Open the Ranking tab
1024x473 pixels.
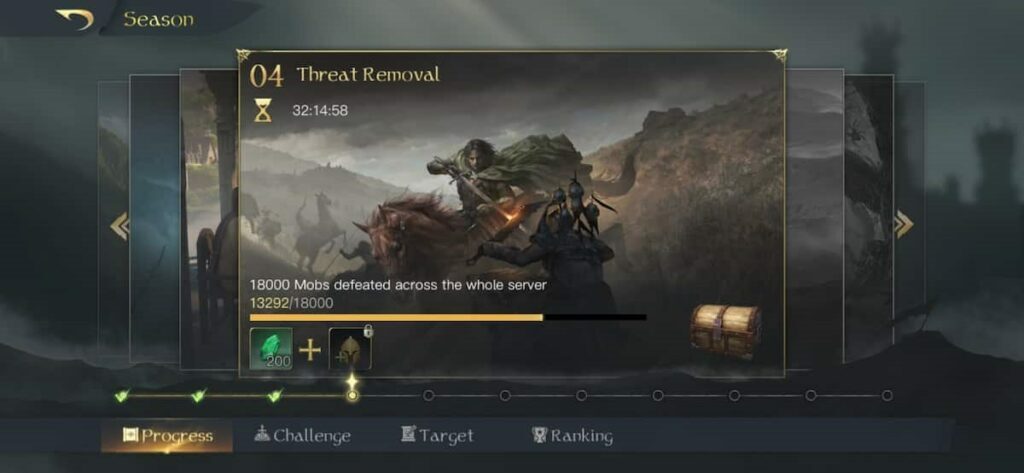[572, 436]
